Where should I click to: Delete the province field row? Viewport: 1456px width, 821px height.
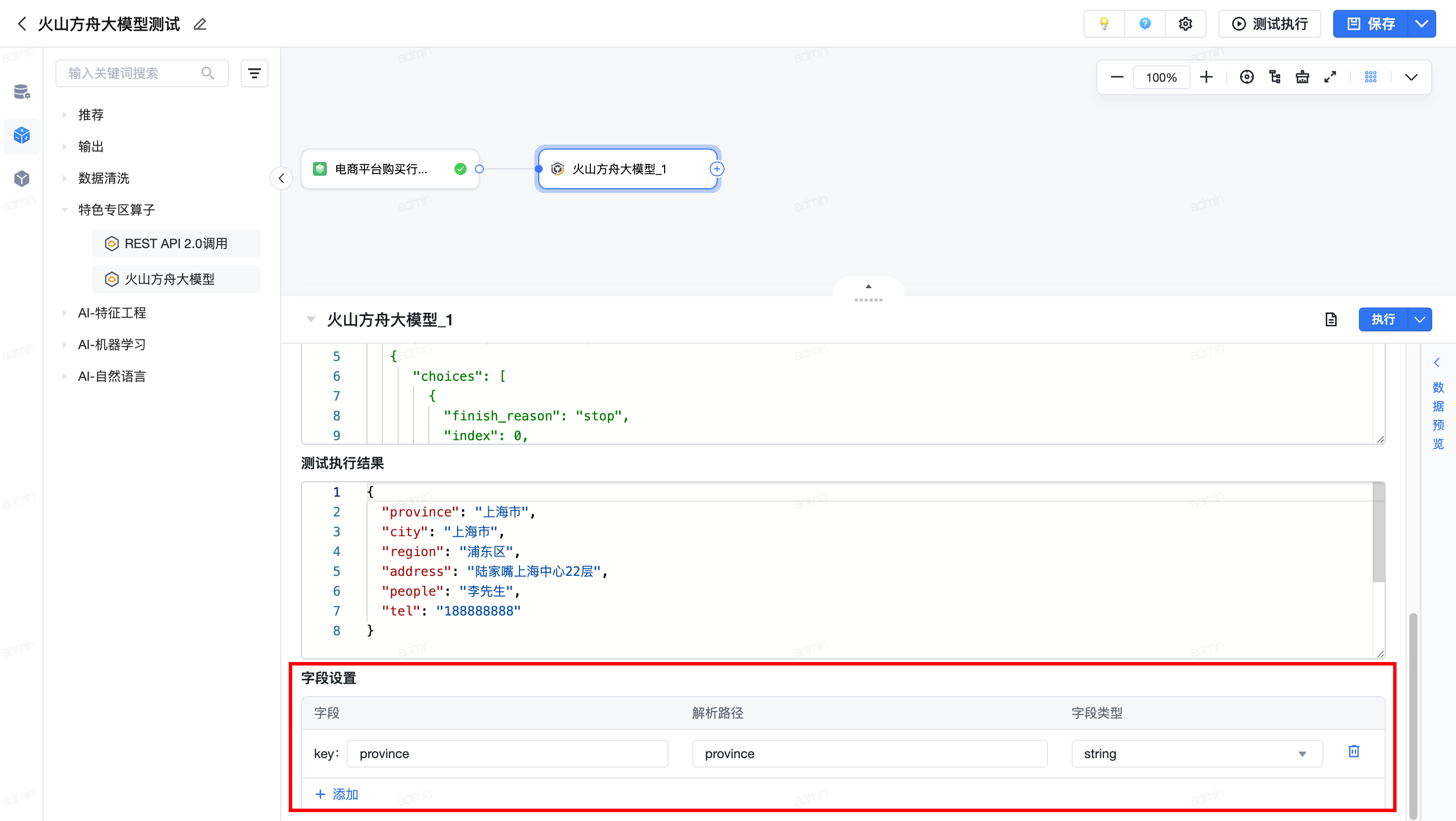(1353, 752)
